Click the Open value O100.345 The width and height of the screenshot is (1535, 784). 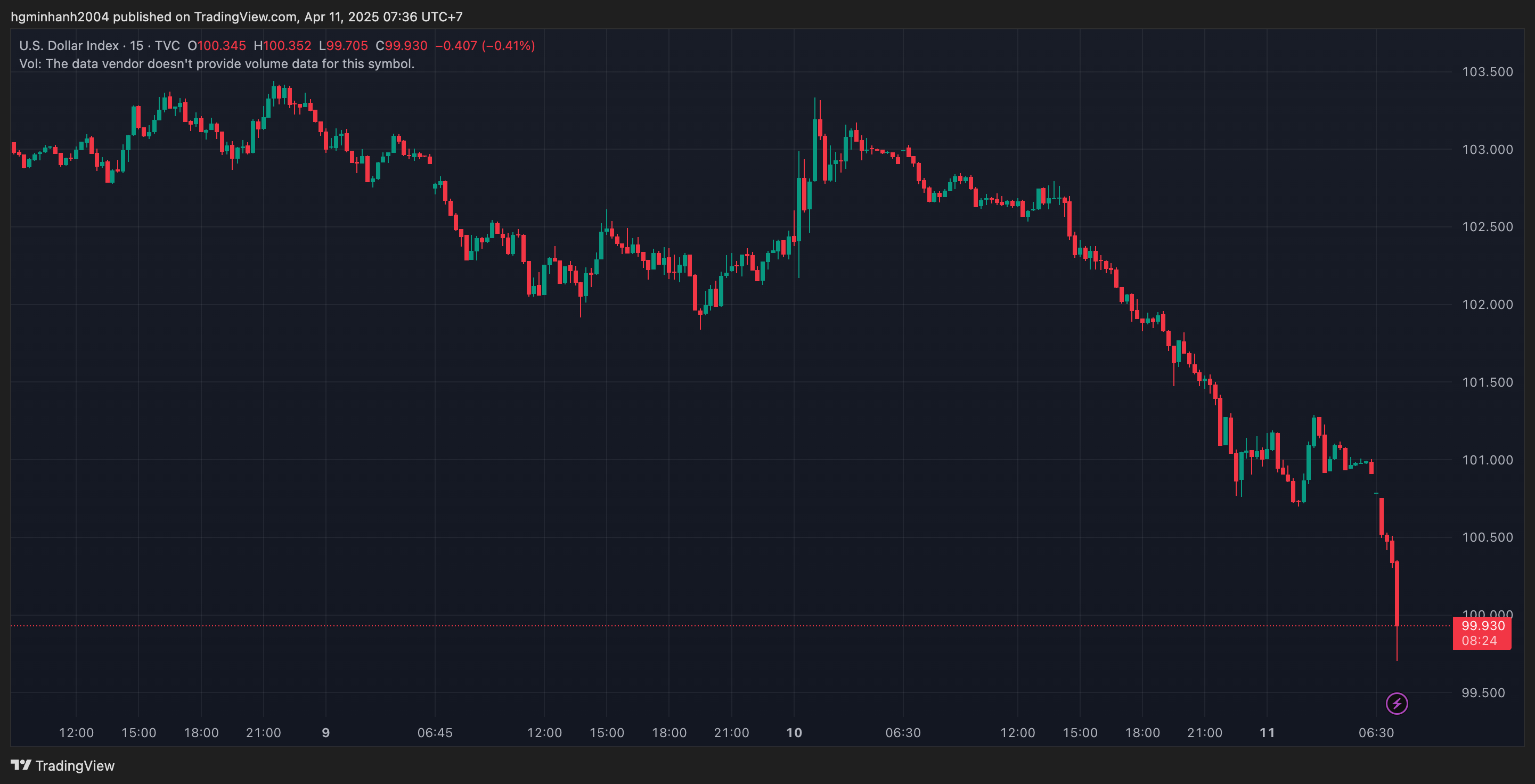217,46
